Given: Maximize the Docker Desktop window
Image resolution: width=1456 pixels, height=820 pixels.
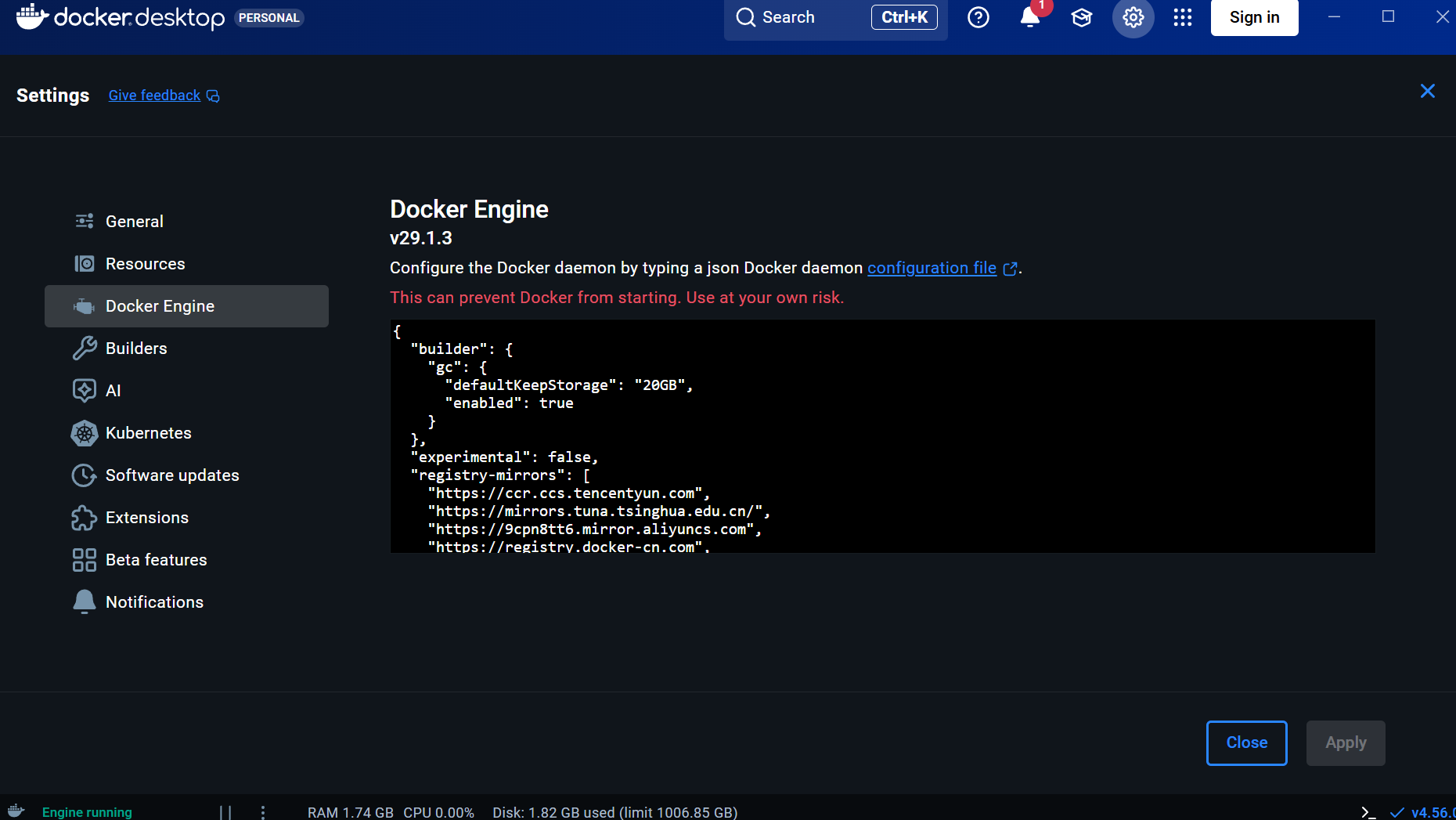Looking at the screenshot, I should pos(1388,16).
